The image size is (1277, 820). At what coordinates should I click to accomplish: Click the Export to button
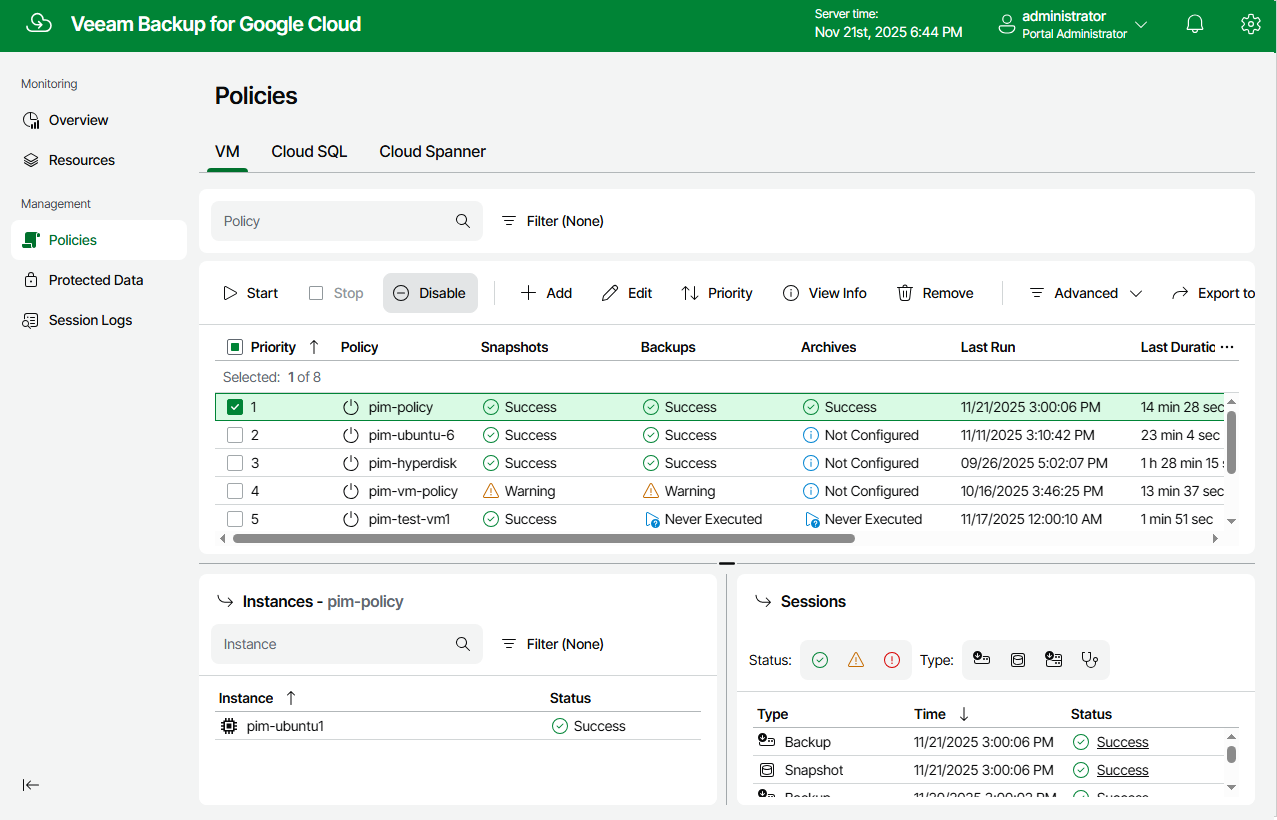pos(1213,293)
